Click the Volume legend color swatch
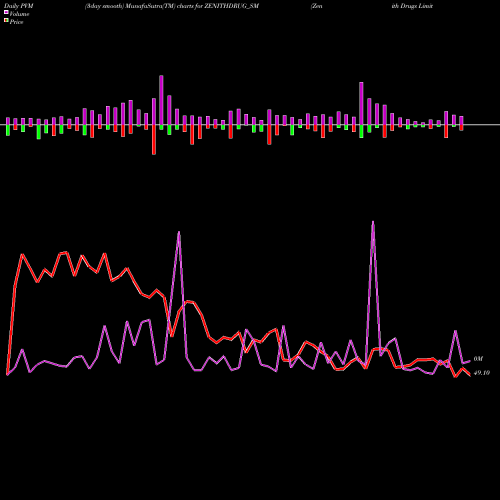This screenshot has height=500, width=500. (6, 12)
